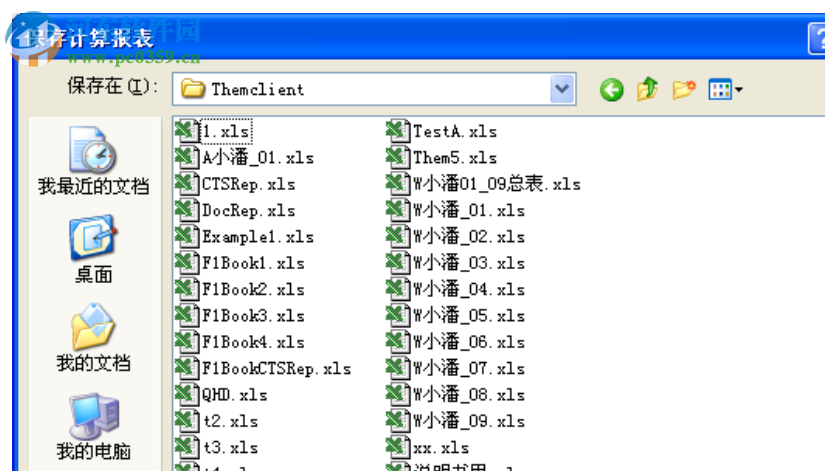Select file name W小潘_05.xls
Image resolution: width=825 pixels, height=471 pixels.
(x=469, y=316)
